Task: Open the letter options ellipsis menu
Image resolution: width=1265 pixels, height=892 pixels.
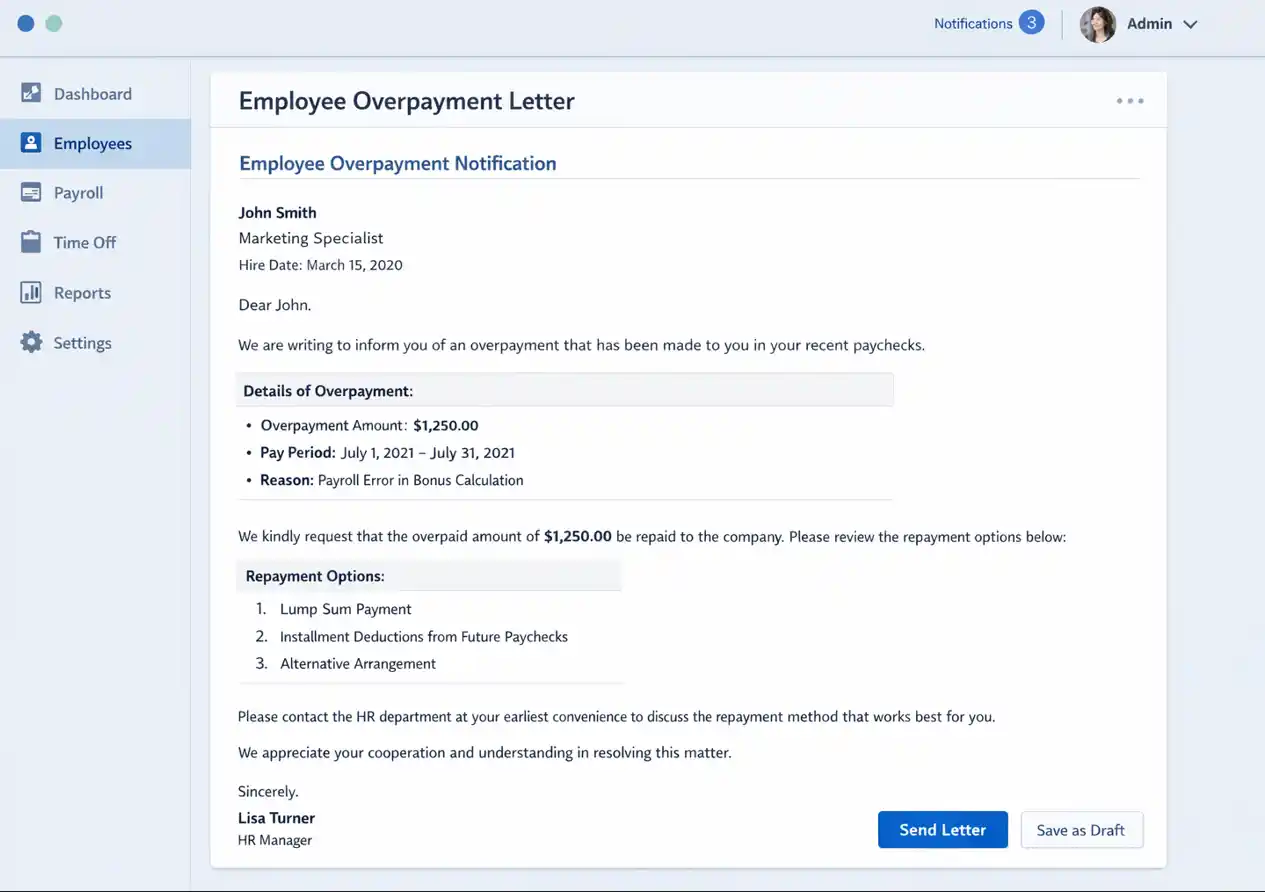Action: pos(1129,100)
